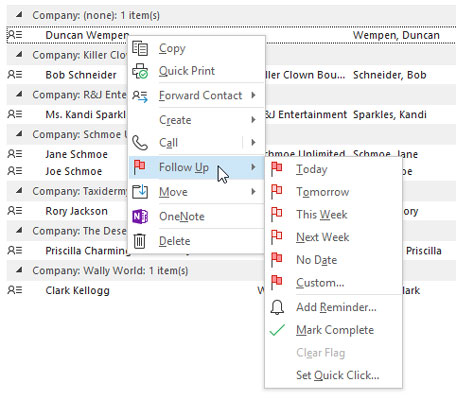Click the Add Reminder bell icon
Viewport: 456px width, 400px height.
[277, 307]
